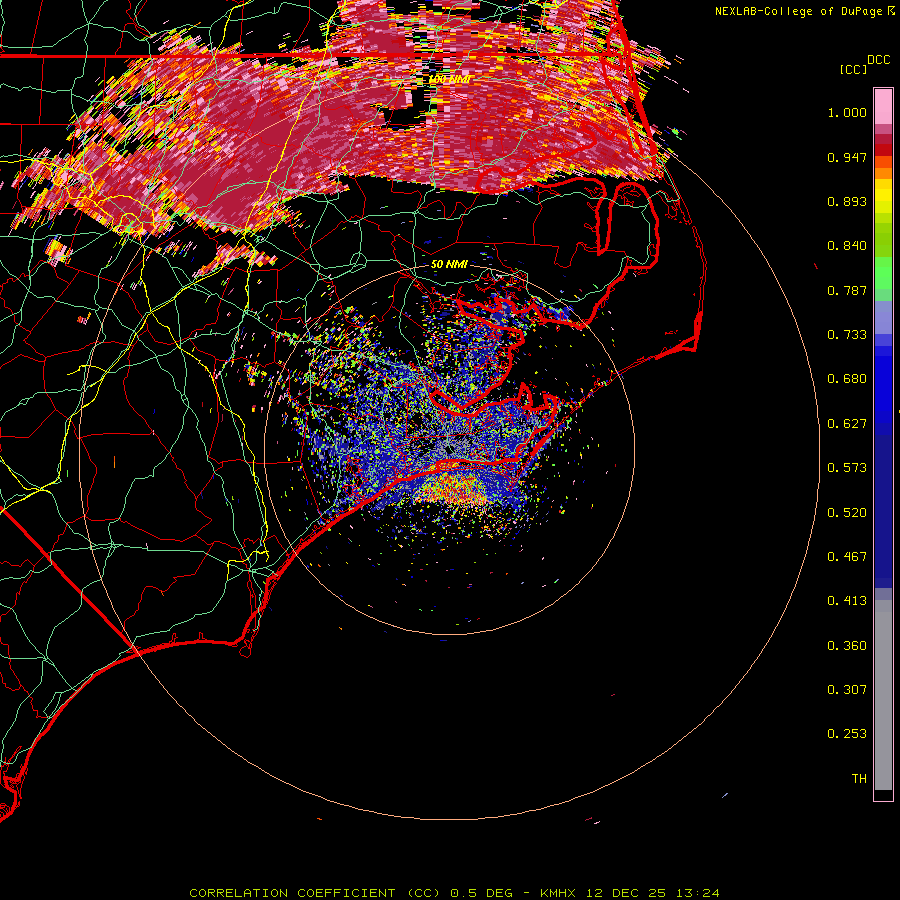Click the 0.840 scale value
The width and height of the screenshot is (900, 900).
pos(847,246)
